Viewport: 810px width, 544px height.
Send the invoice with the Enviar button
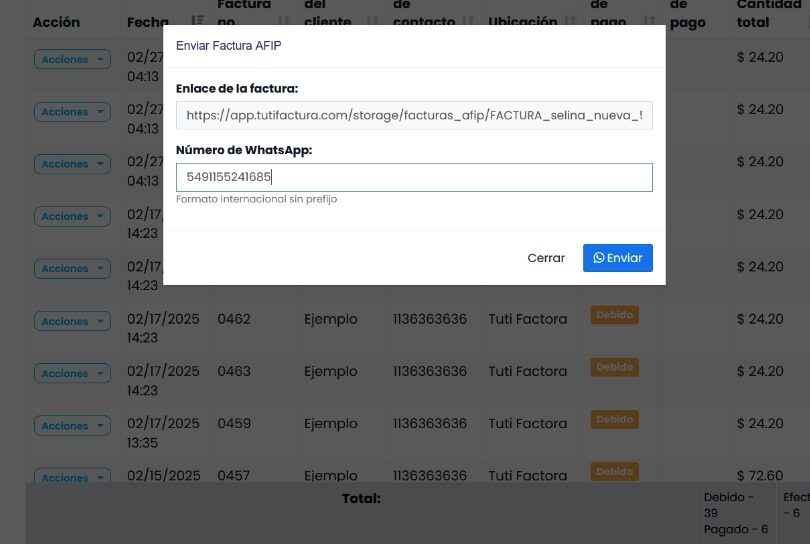pos(617,258)
